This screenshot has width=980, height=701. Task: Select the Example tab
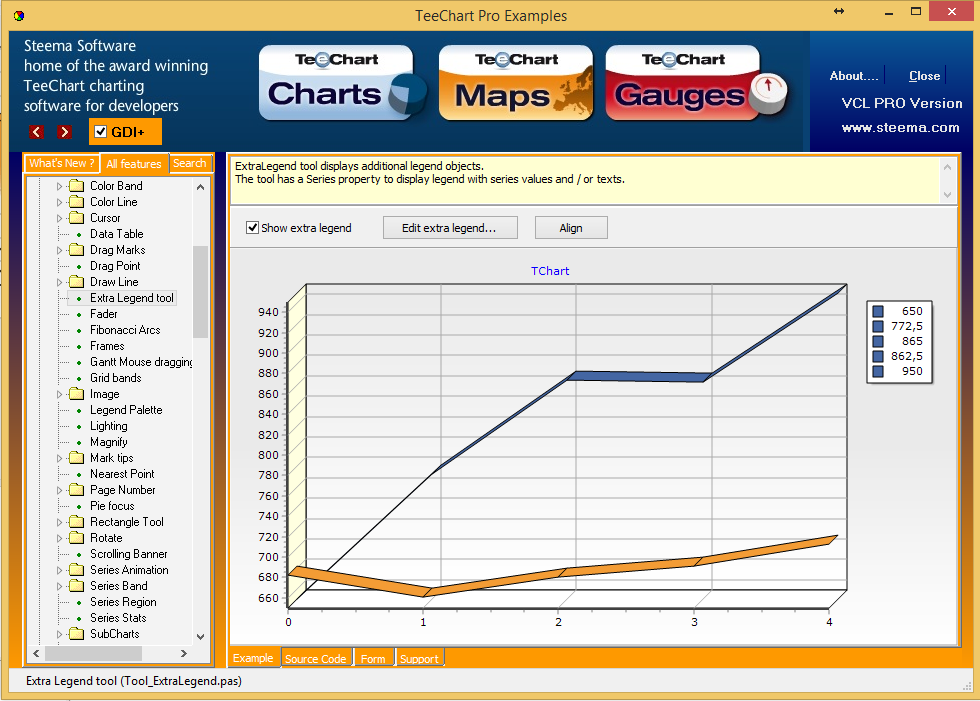[253, 658]
